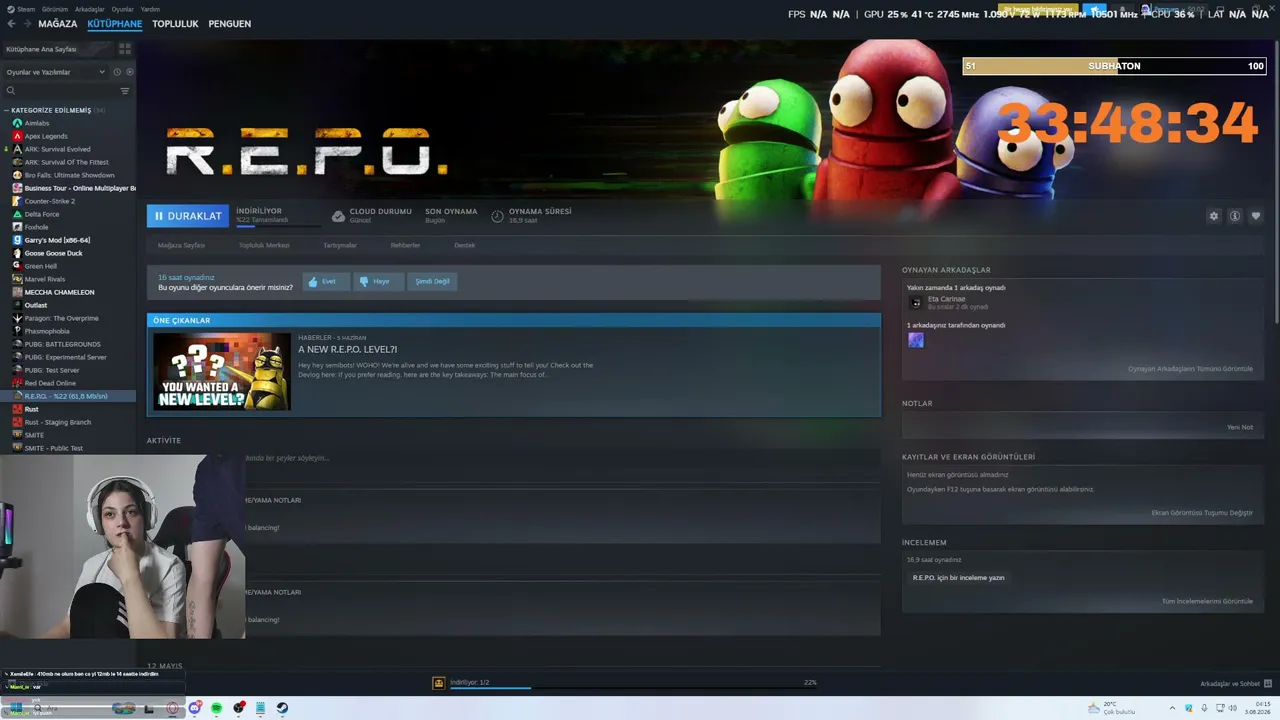Open Tüm İncelemelerimi Görüntüle link
This screenshot has height=720, width=1280.
click(1207, 601)
